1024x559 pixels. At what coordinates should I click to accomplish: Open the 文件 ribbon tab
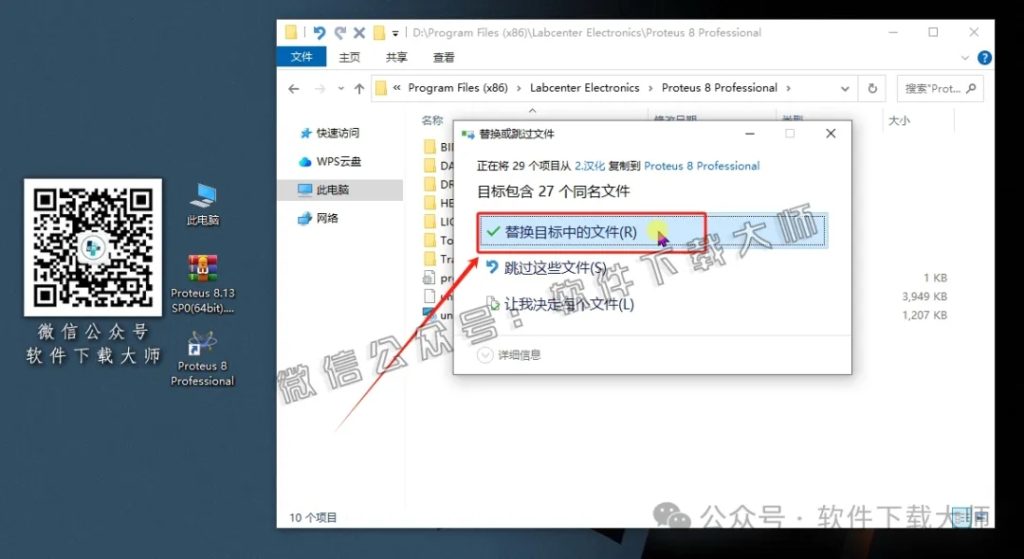301,57
